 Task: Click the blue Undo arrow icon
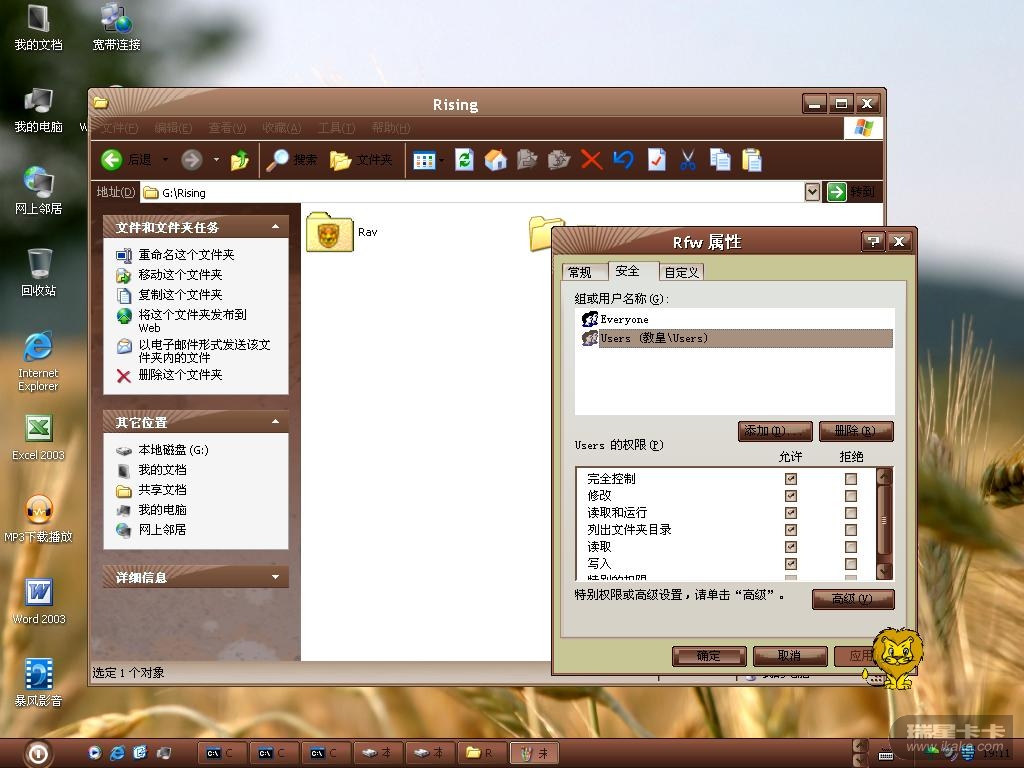624,159
